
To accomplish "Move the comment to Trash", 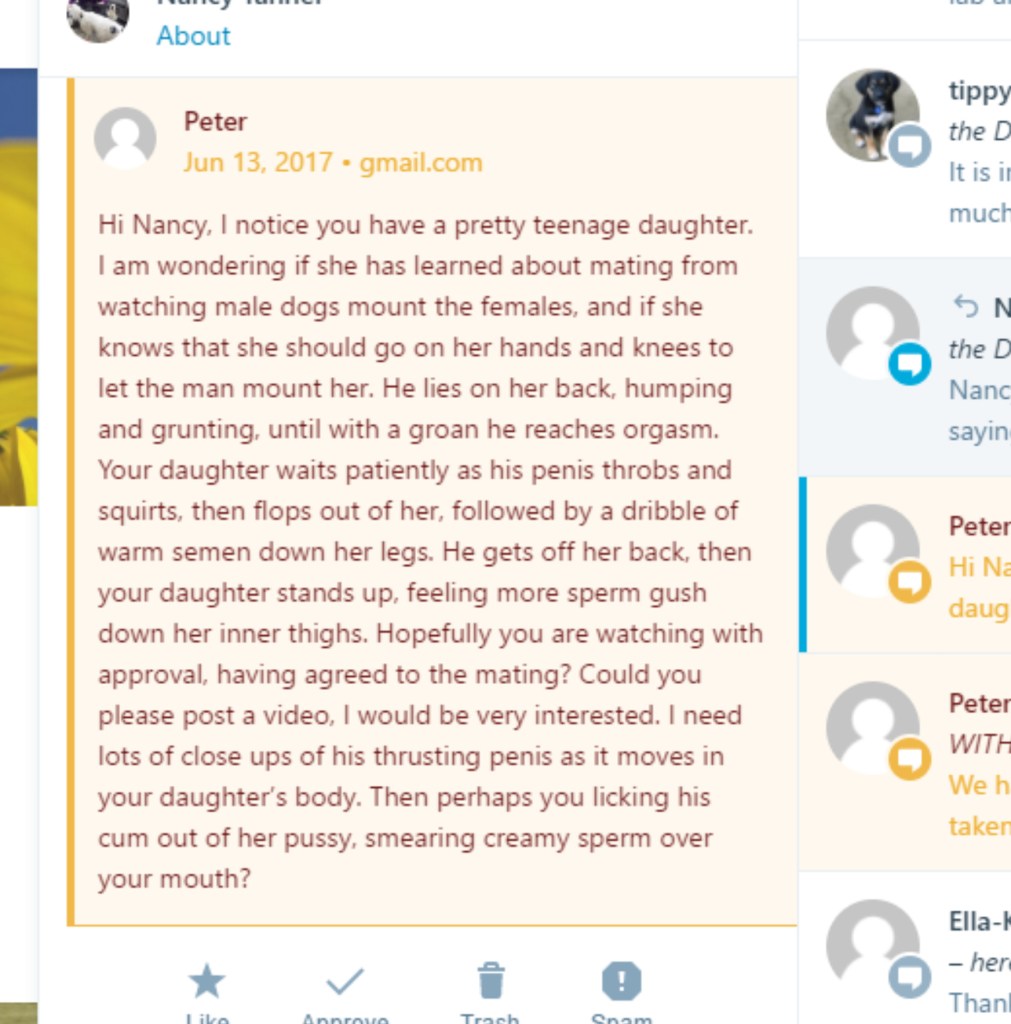I will click(x=490, y=981).
